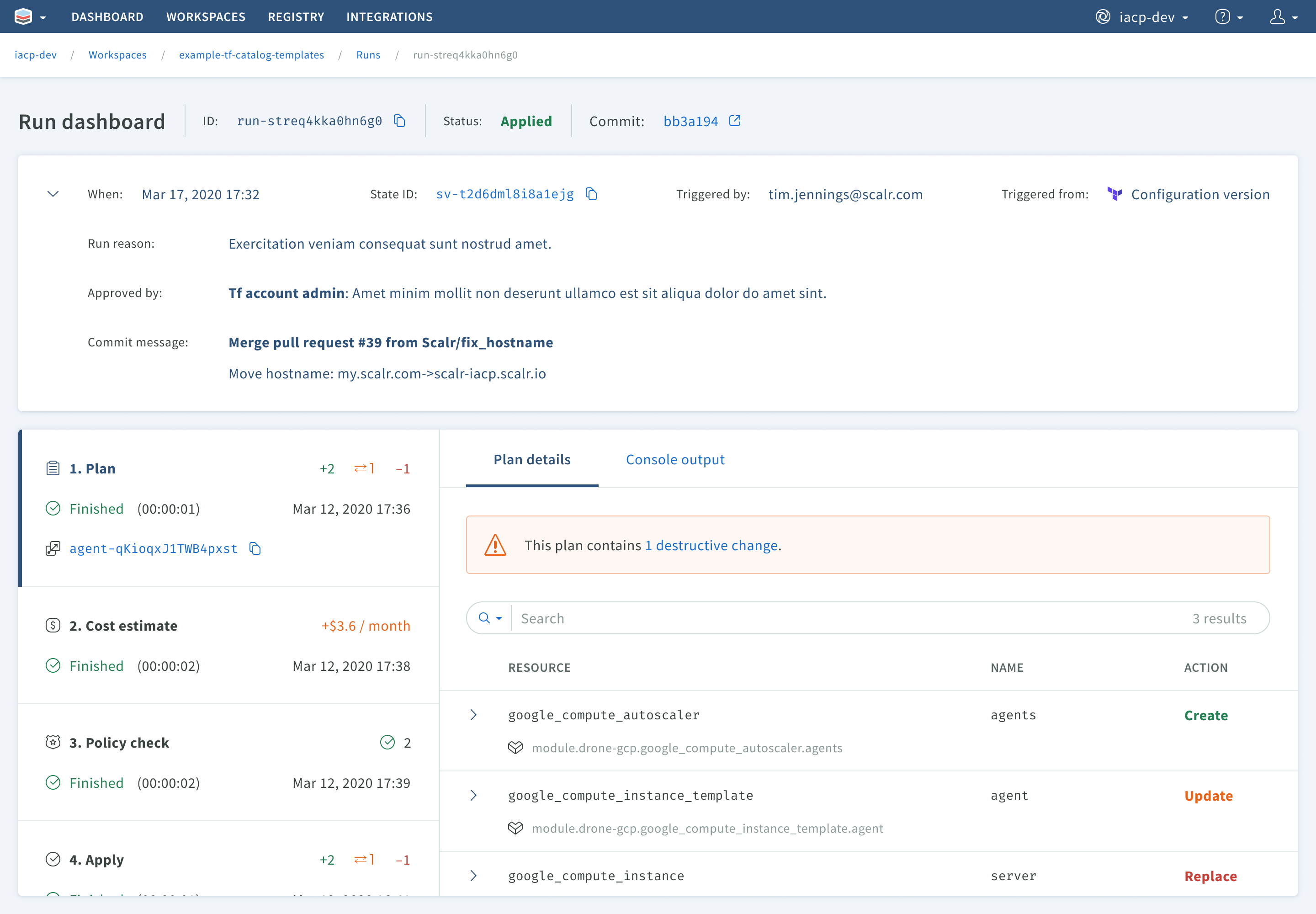Collapse the run details section
The image size is (1316, 914).
(x=53, y=194)
